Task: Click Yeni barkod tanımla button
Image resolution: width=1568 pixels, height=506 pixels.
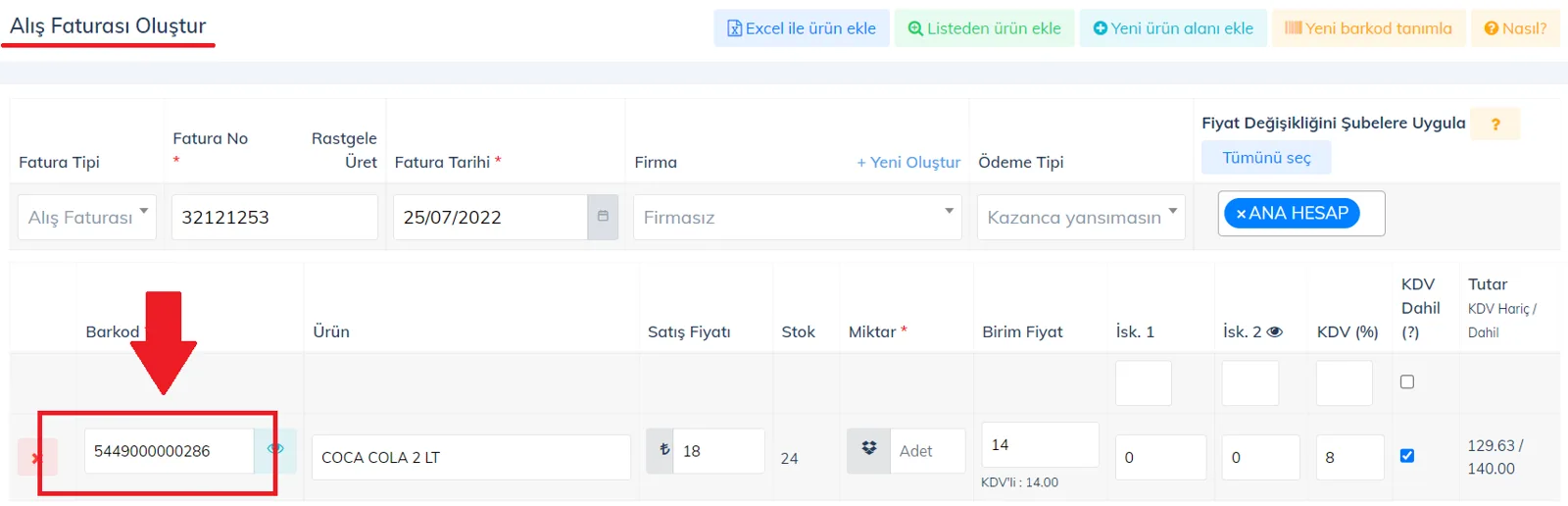Action: click(x=1369, y=28)
